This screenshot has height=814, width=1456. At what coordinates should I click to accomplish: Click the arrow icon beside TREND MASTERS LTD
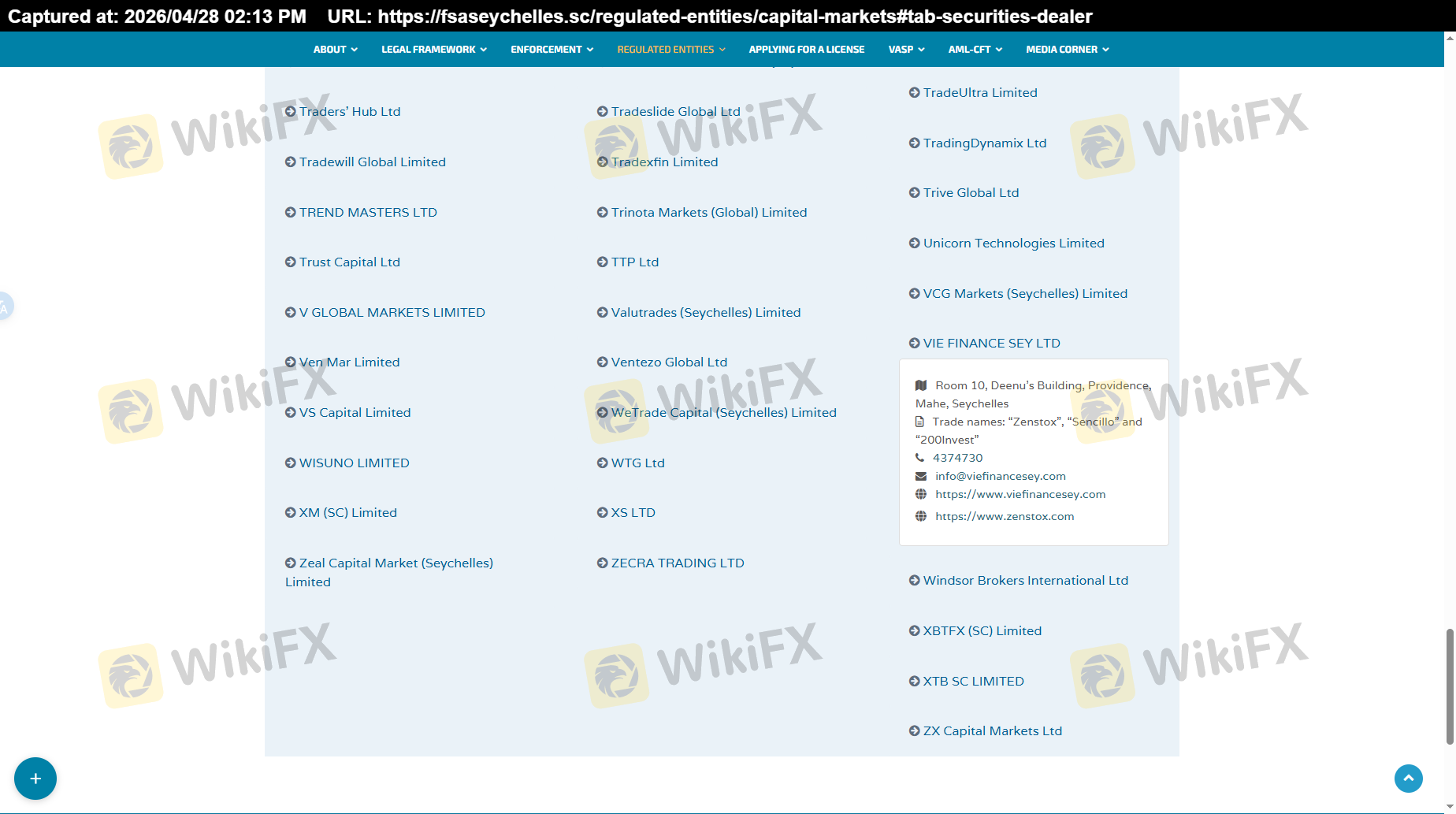pos(291,213)
